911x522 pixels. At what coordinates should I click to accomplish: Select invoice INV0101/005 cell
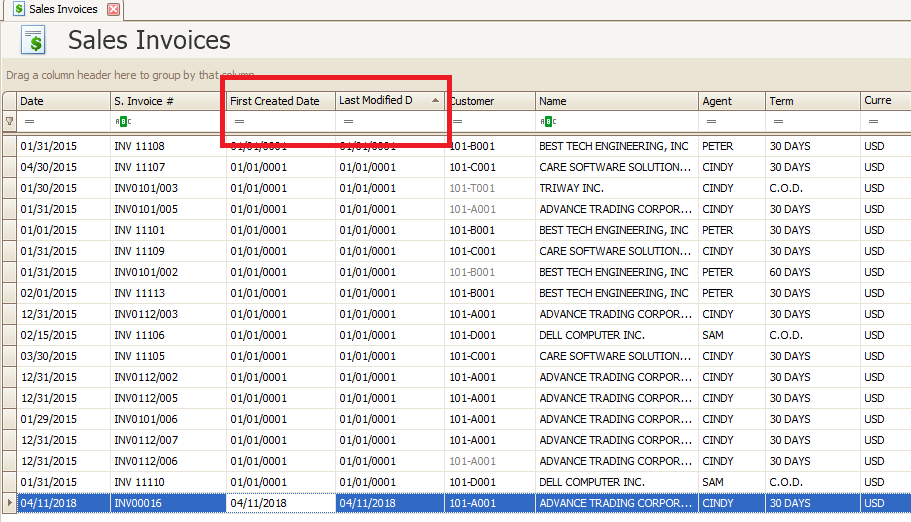168,209
